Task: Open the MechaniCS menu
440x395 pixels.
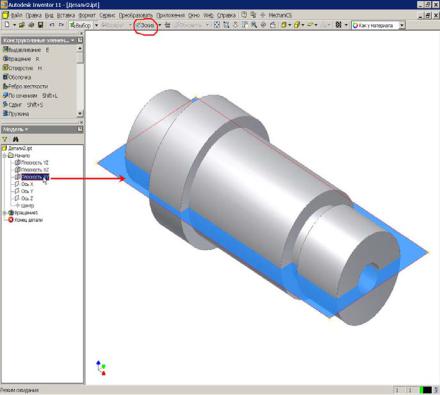Action: click(x=280, y=15)
